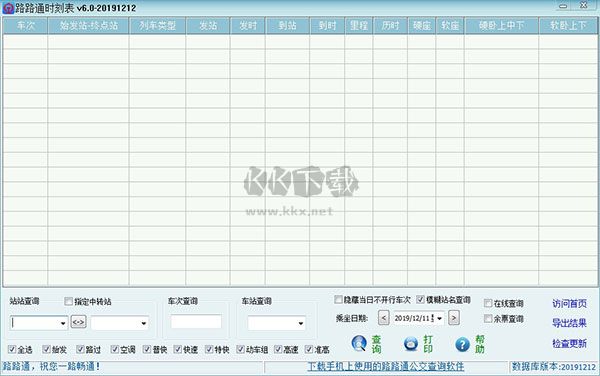Viewport: 600px width, 376px height.
Task: Uncheck the 始发 train filter
Action: [46, 349]
